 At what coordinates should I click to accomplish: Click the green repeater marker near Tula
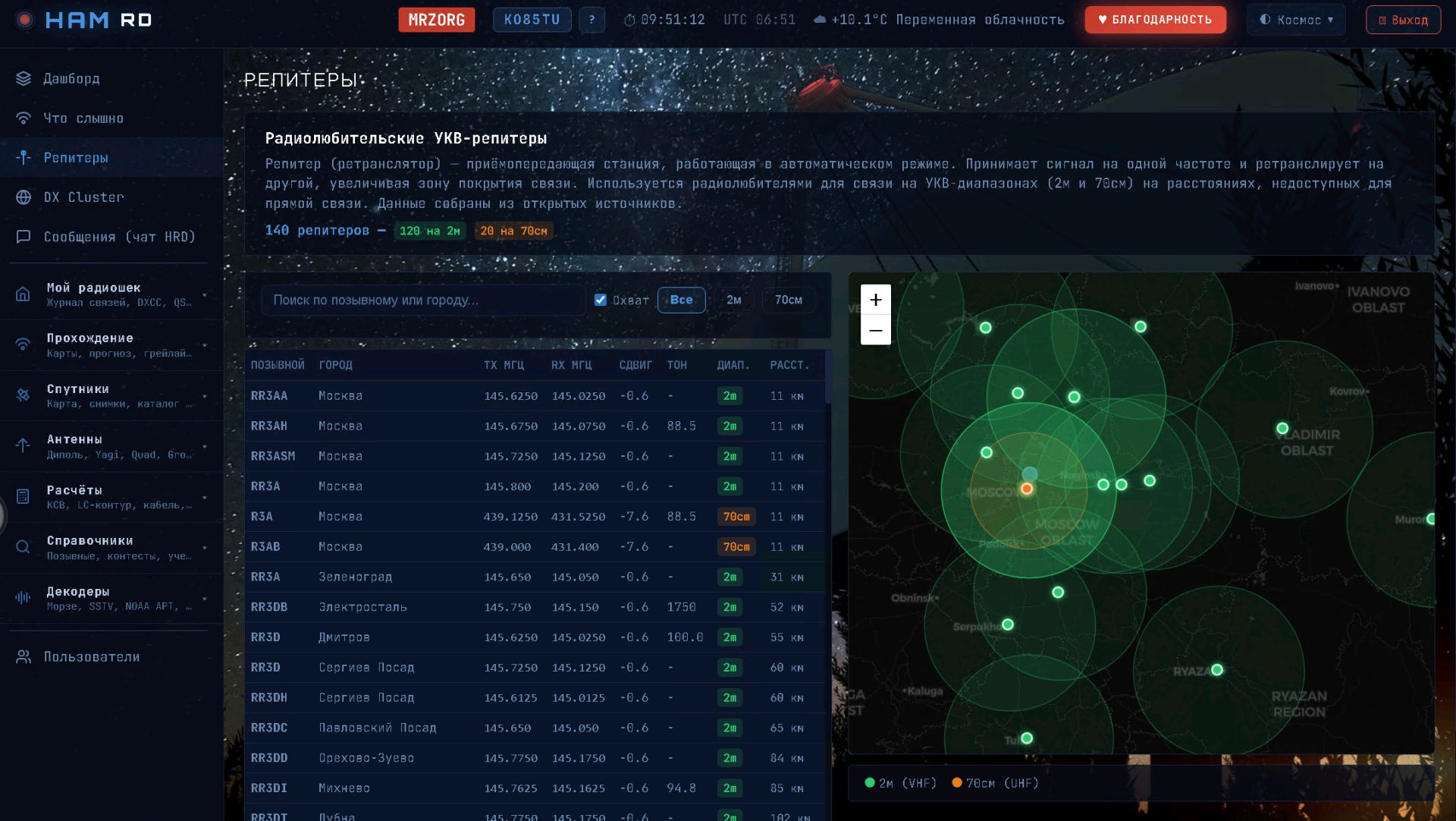1027,738
